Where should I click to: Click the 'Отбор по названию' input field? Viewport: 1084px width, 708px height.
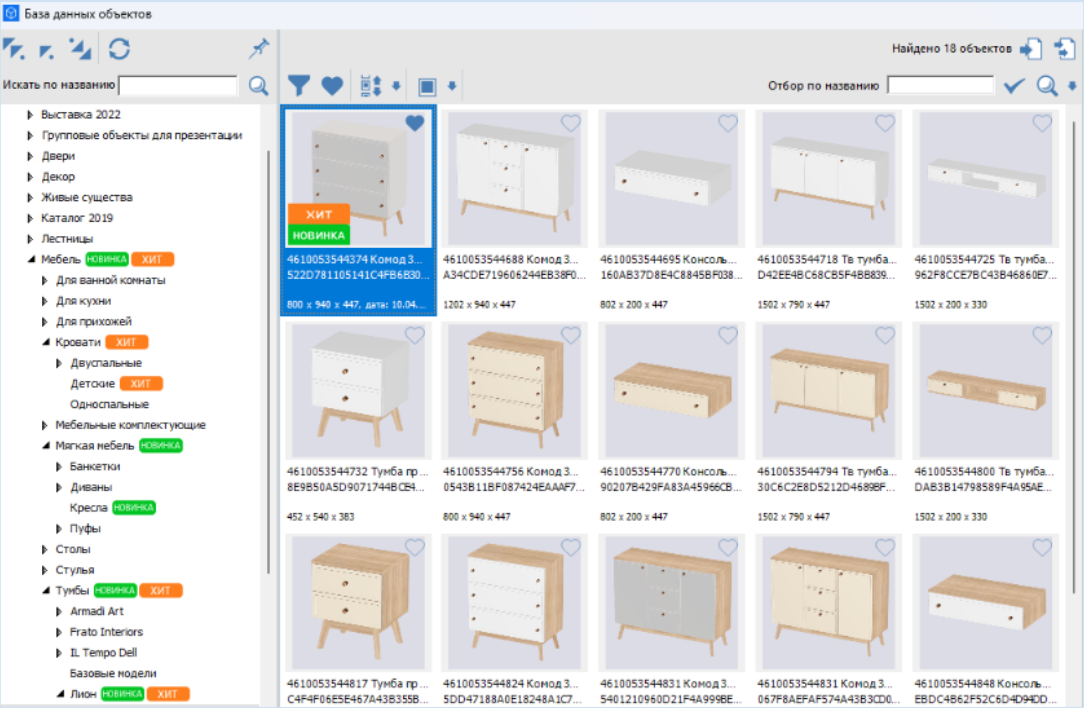click(940, 85)
